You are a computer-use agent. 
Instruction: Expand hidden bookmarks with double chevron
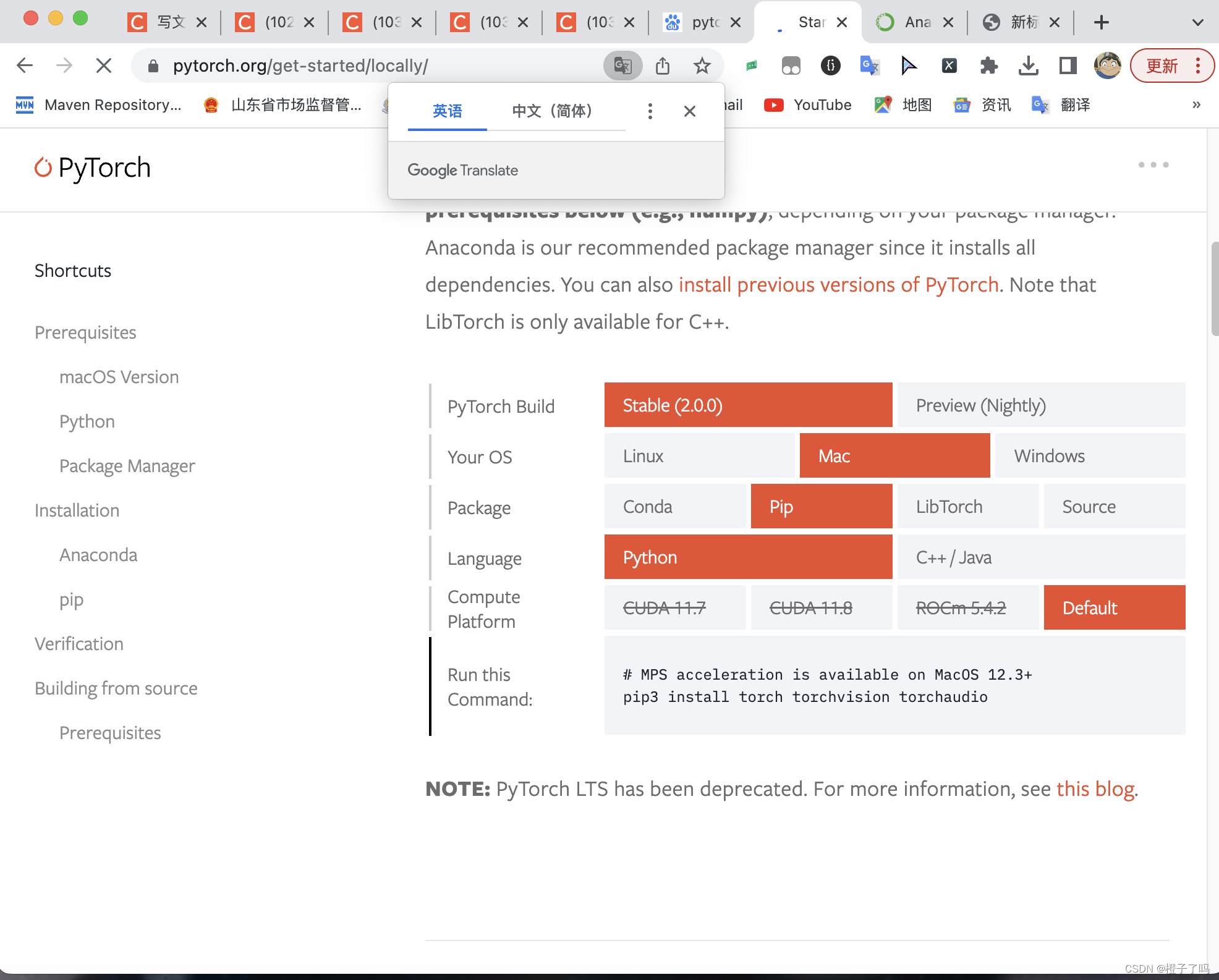[x=1196, y=105]
